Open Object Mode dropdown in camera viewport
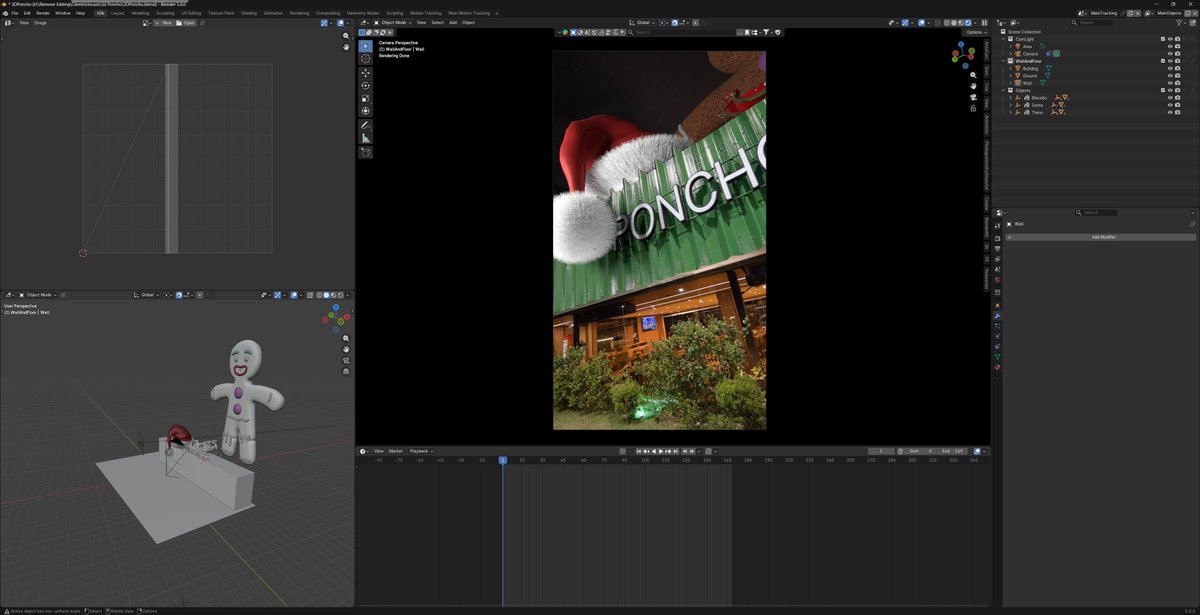The image size is (1200, 615). [392, 22]
